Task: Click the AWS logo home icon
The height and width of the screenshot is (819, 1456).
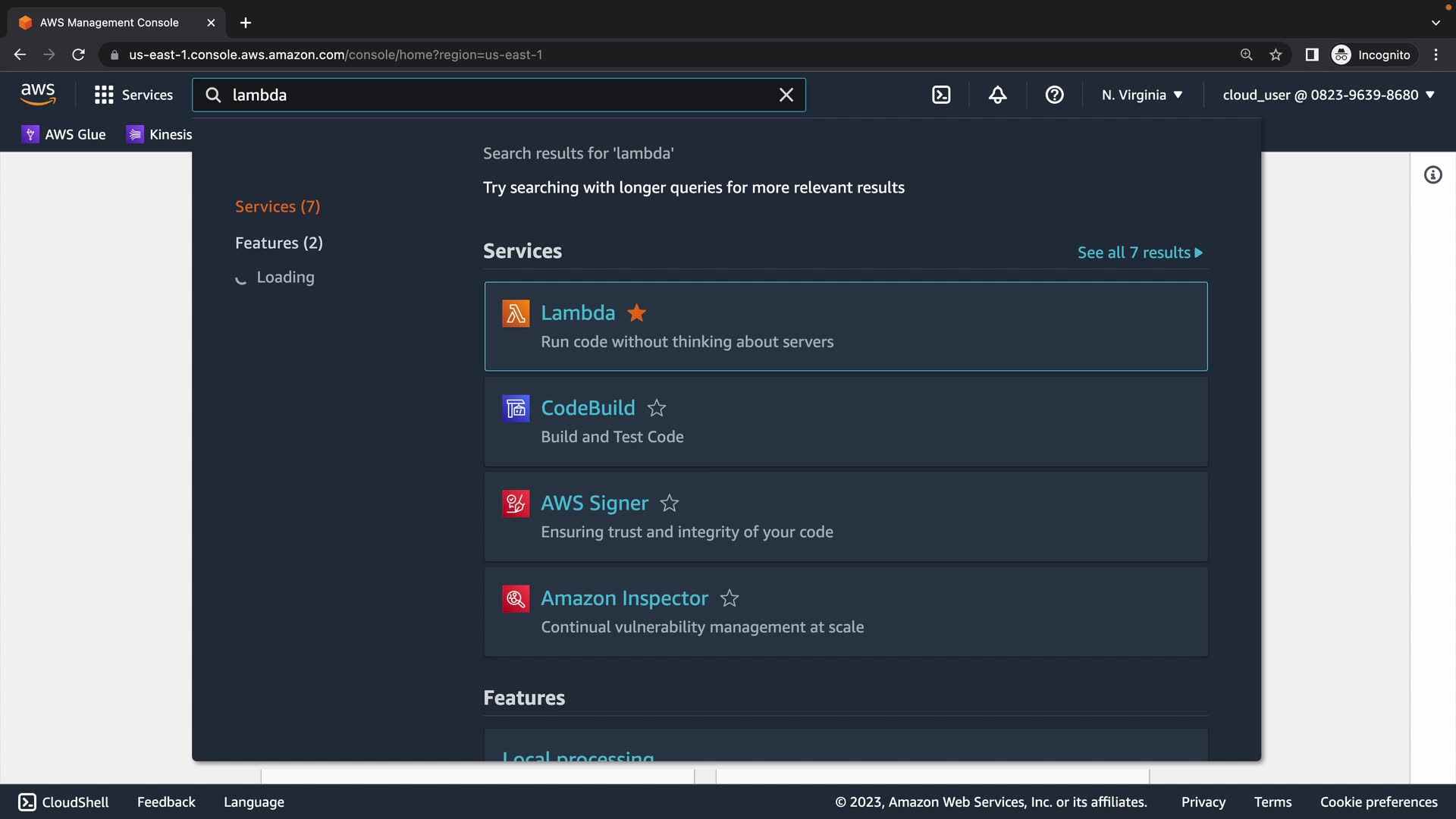Action: click(38, 95)
